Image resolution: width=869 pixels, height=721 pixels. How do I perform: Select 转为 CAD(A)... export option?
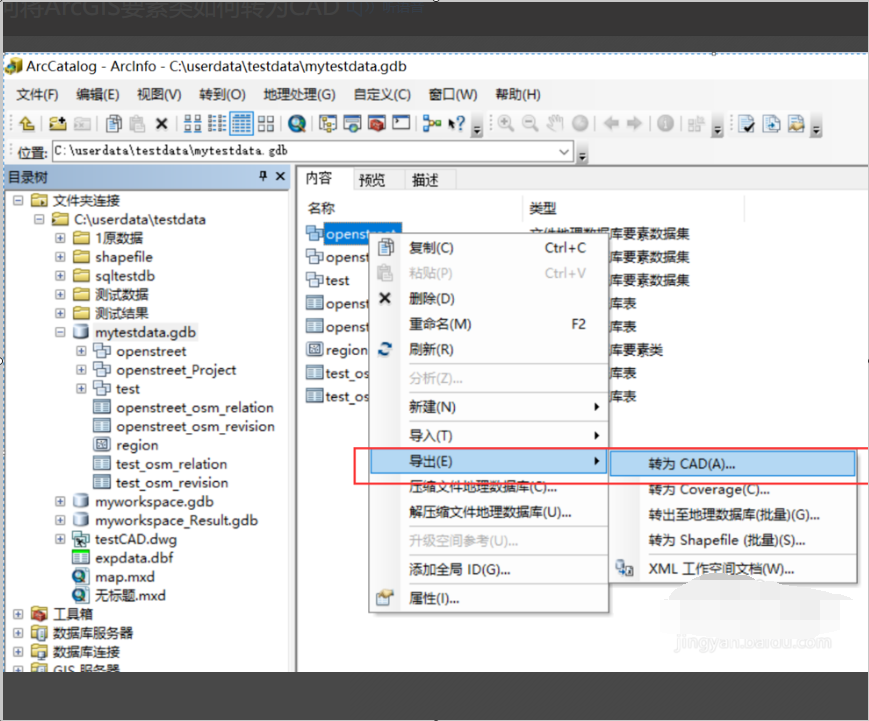(x=732, y=464)
